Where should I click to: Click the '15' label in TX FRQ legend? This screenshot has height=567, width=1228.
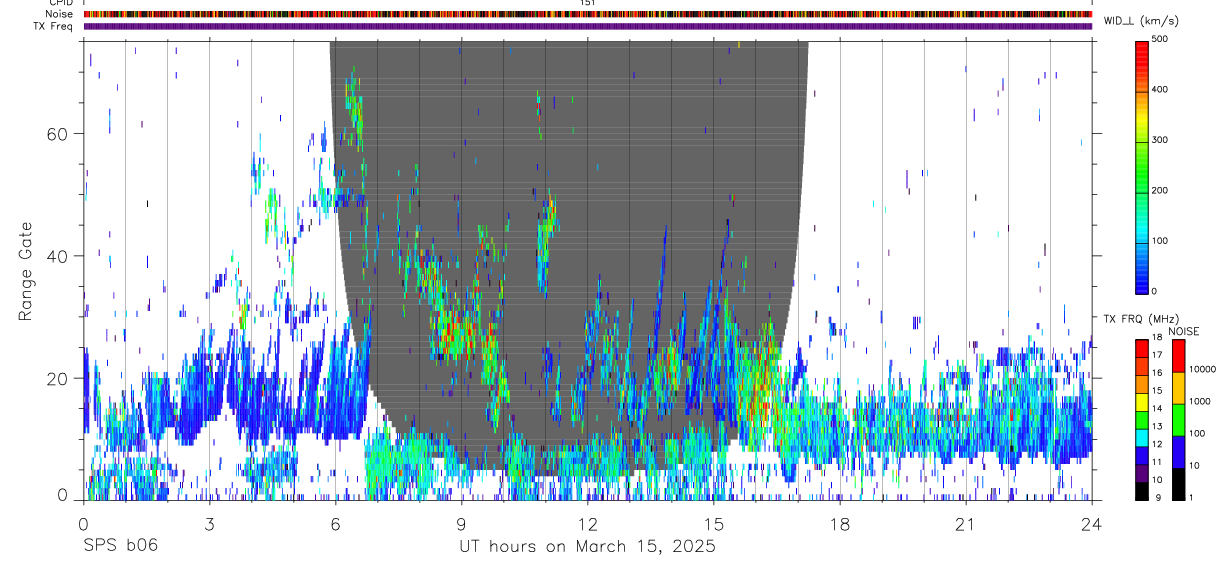click(x=1157, y=391)
